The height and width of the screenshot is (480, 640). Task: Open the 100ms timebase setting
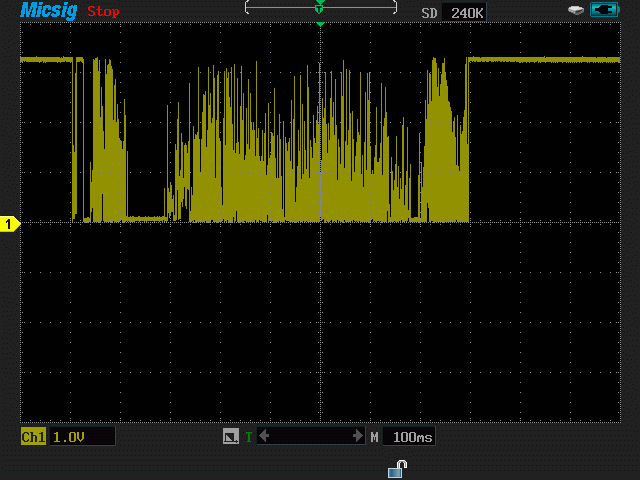(x=410, y=437)
